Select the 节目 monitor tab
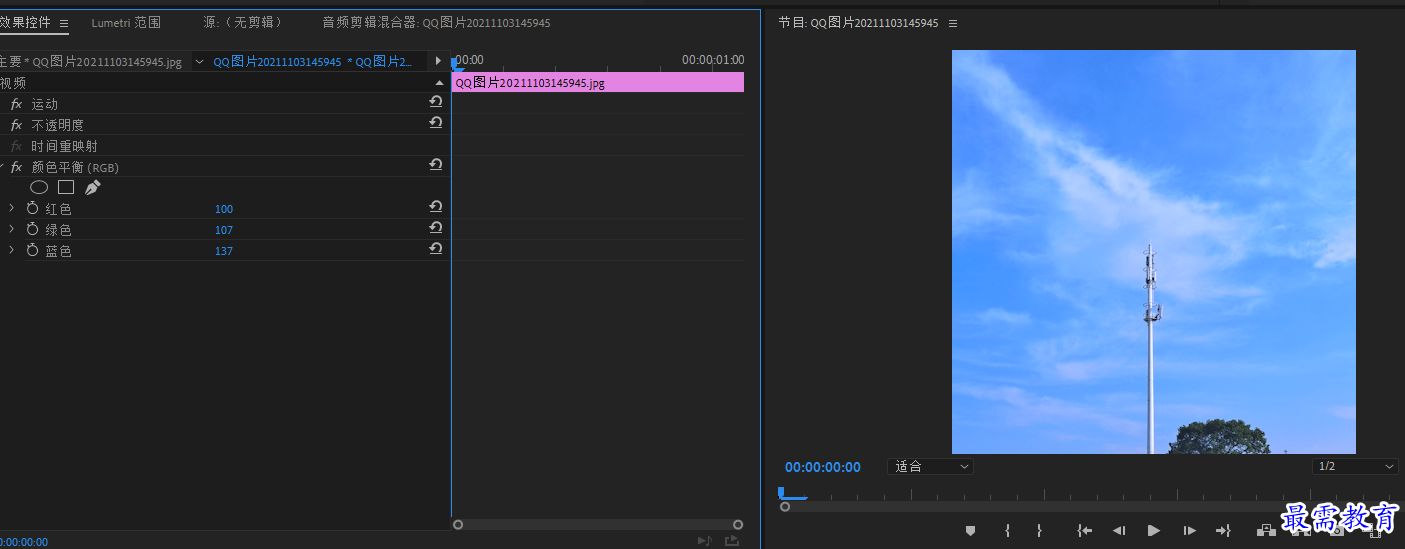 [x=859, y=23]
